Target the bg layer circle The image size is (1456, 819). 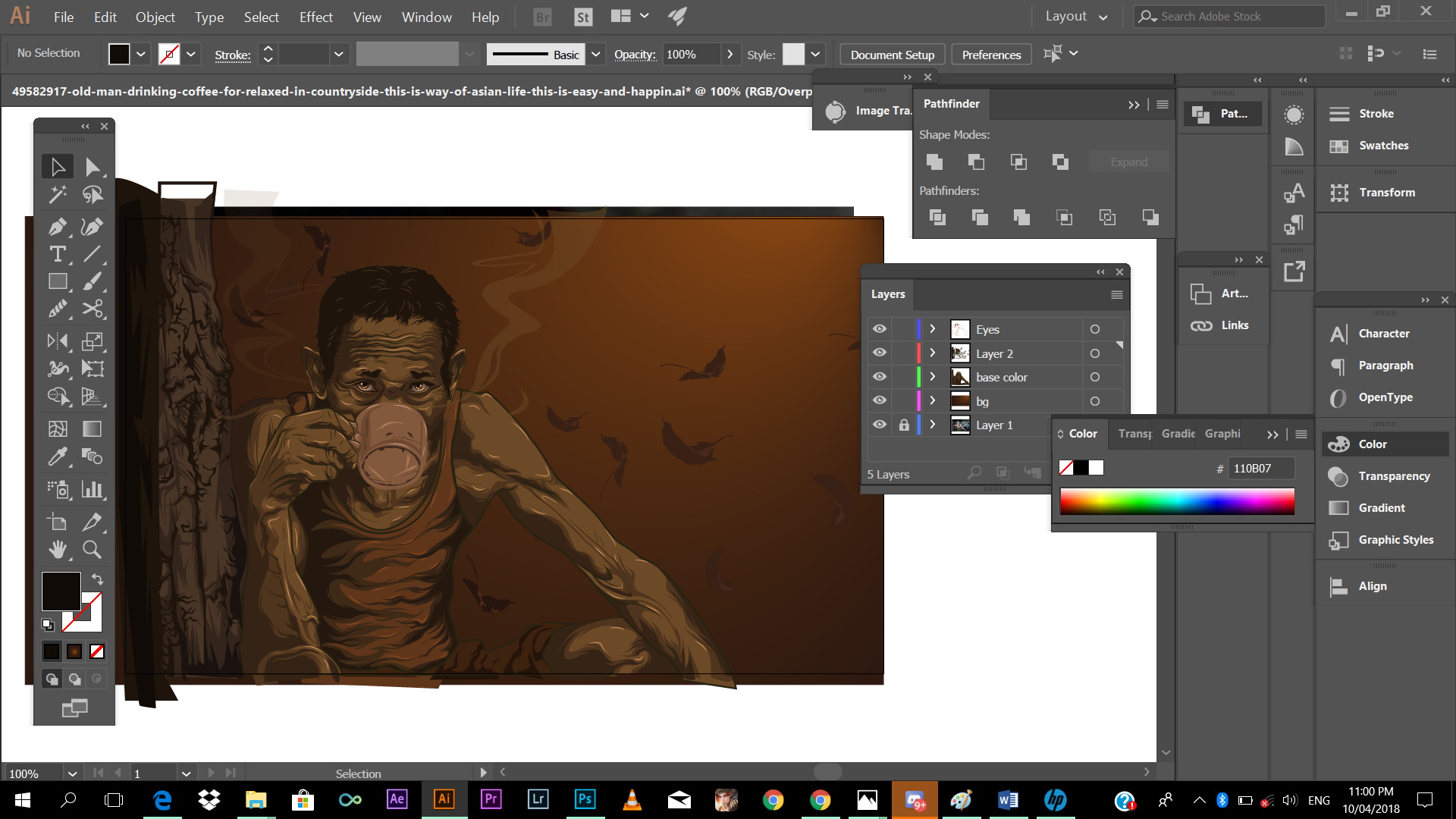1094,401
